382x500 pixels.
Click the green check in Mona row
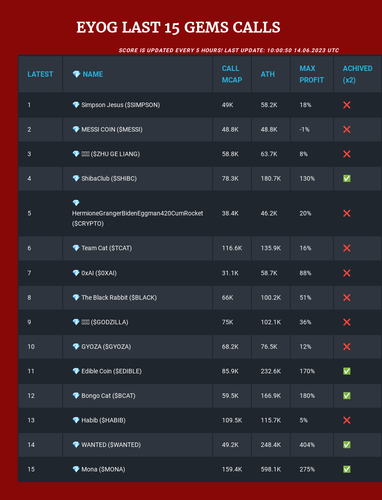point(347,469)
